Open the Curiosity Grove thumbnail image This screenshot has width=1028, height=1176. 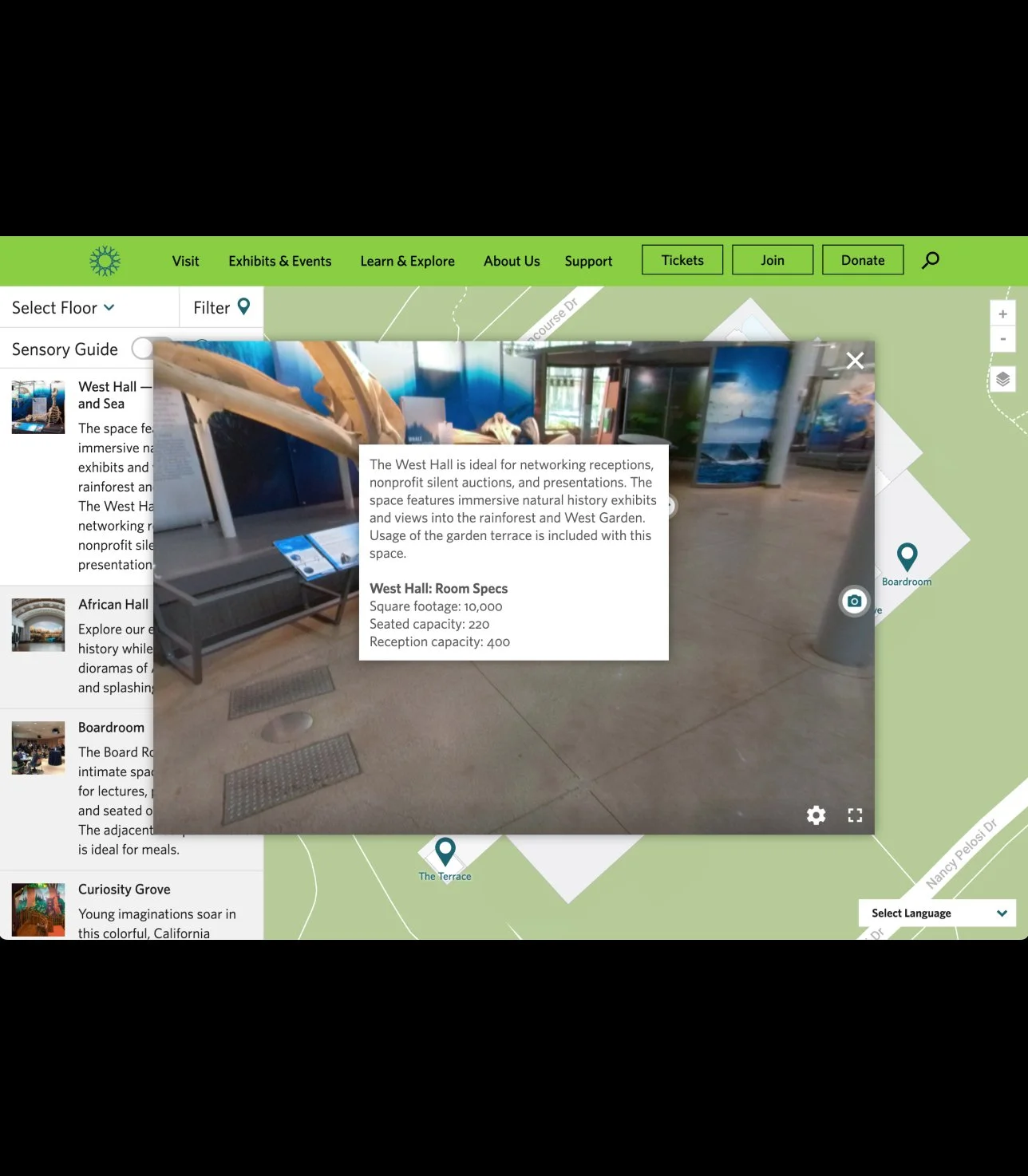38,910
